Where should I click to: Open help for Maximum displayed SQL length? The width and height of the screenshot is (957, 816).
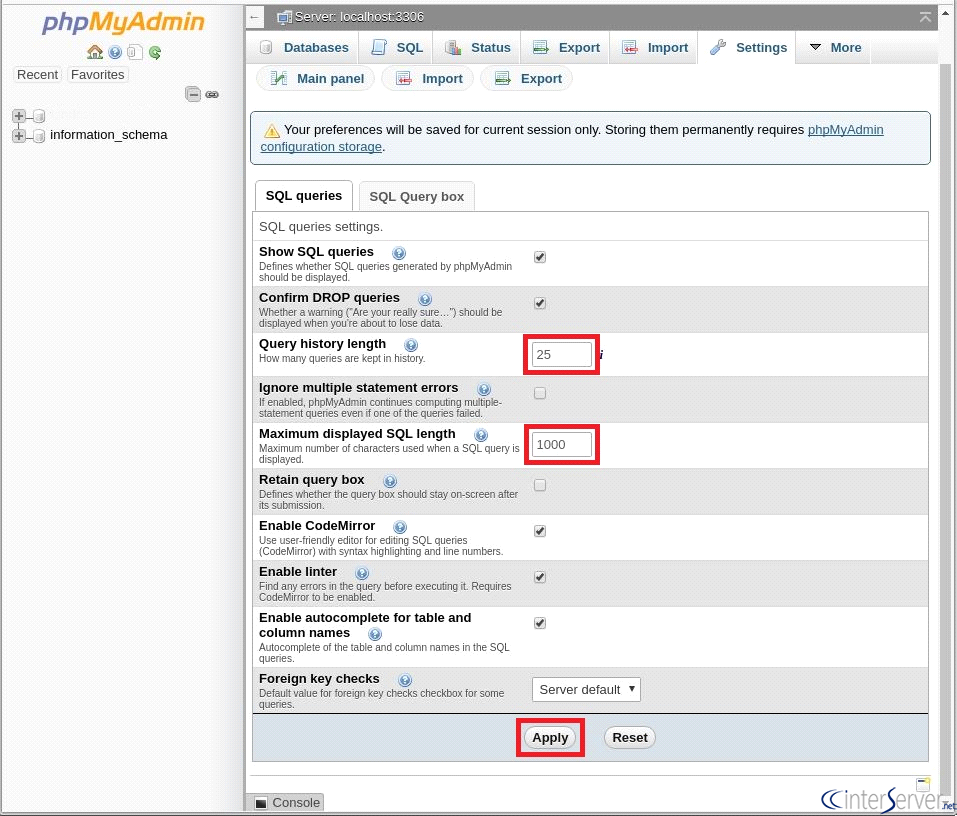[480, 435]
